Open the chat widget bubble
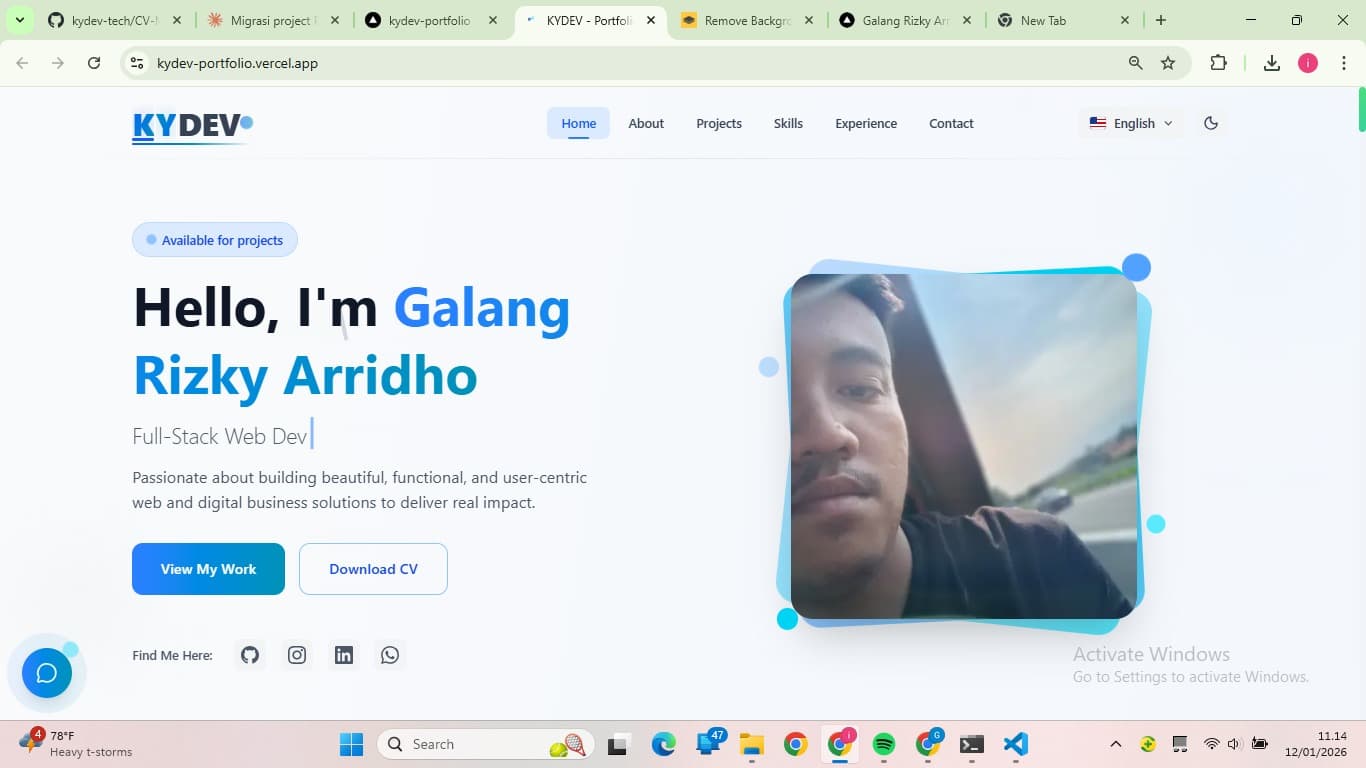 coord(46,672)
